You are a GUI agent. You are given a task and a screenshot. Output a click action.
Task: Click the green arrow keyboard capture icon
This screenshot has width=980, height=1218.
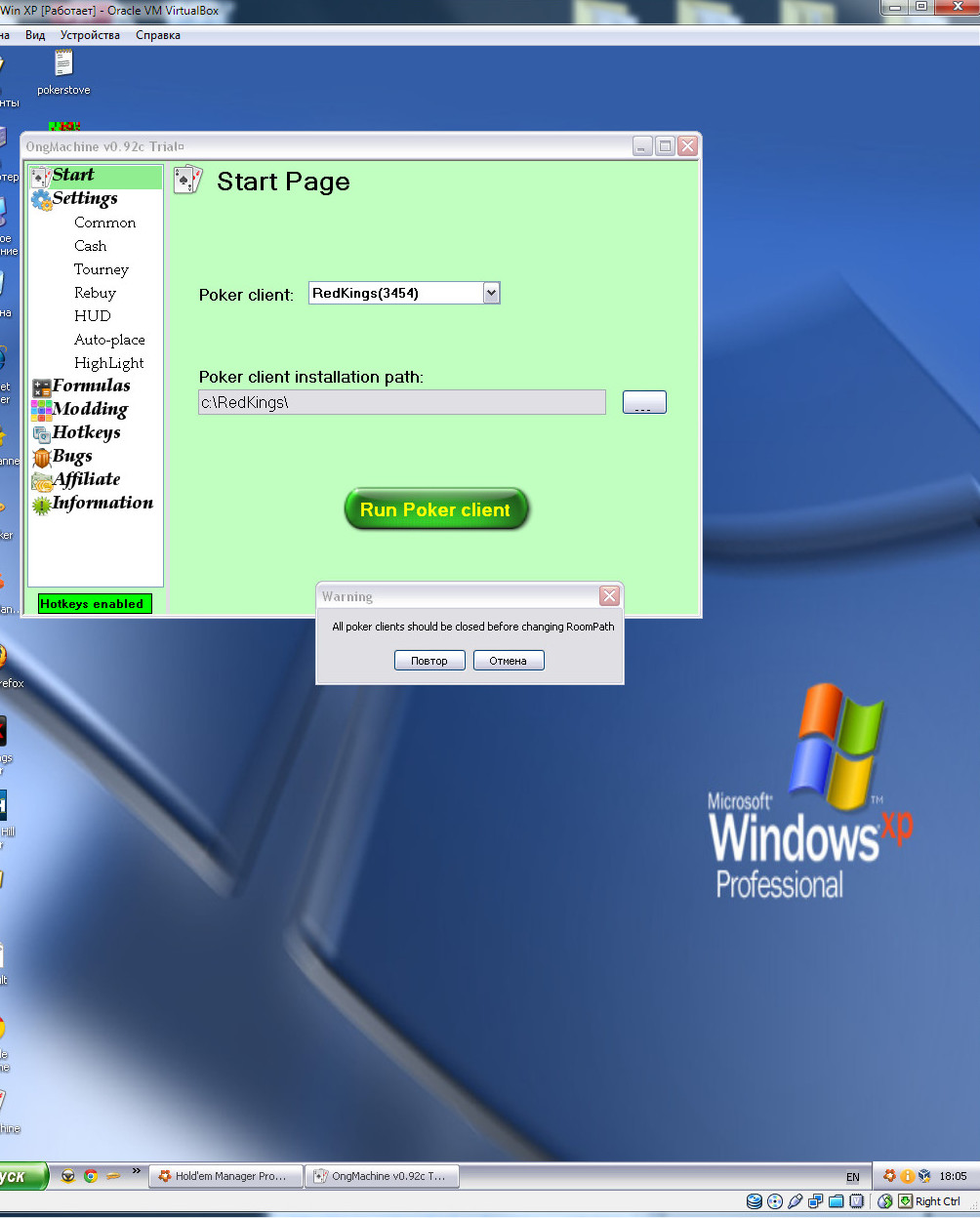[x=905, y=1201]
